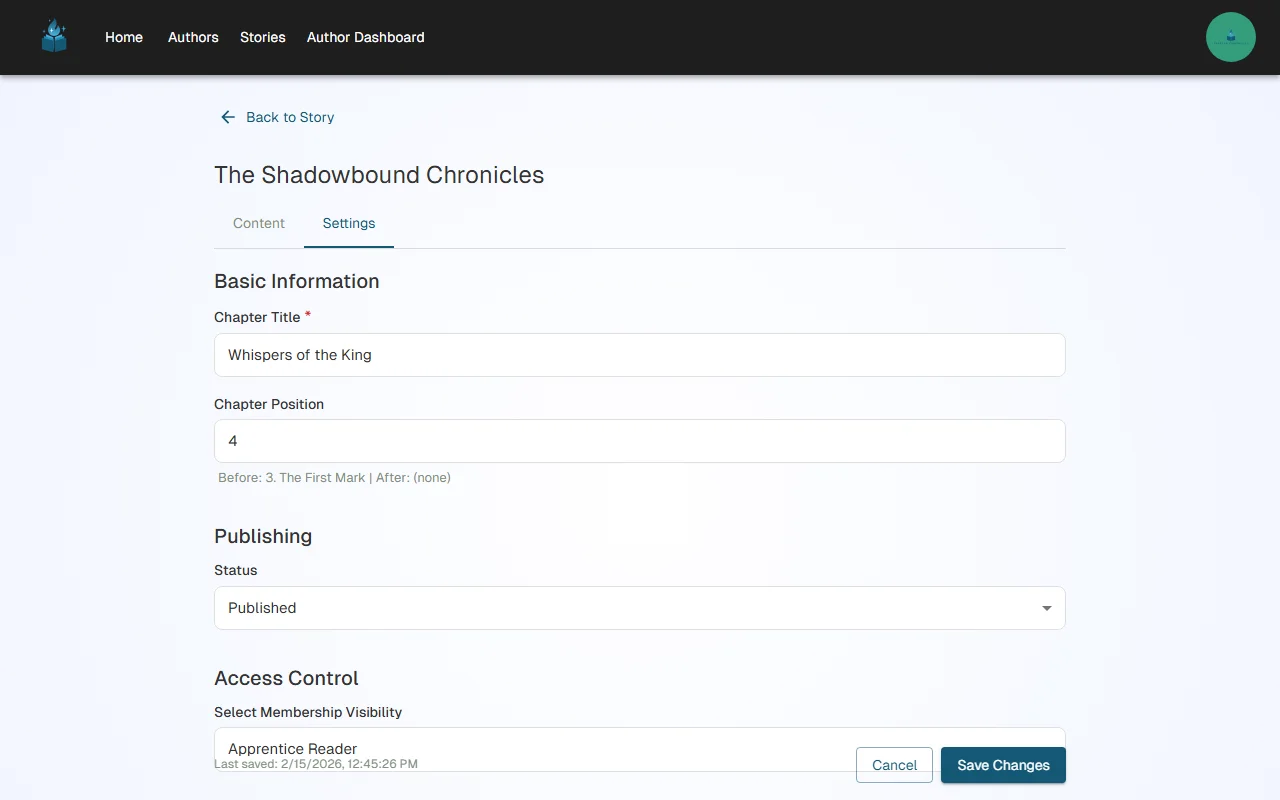Click the Chapter Title input field
Viewport: 1280px width, 800px height.
pos(640,354)
